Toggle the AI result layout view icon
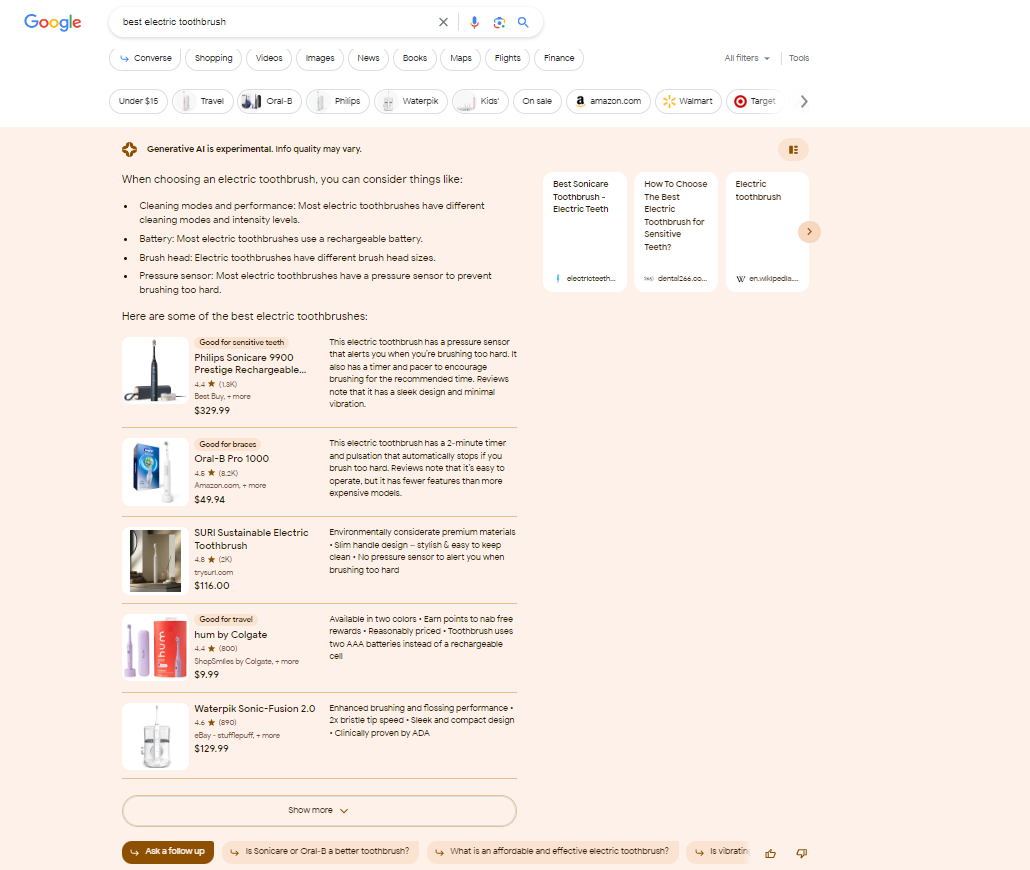 coord(794,150)
